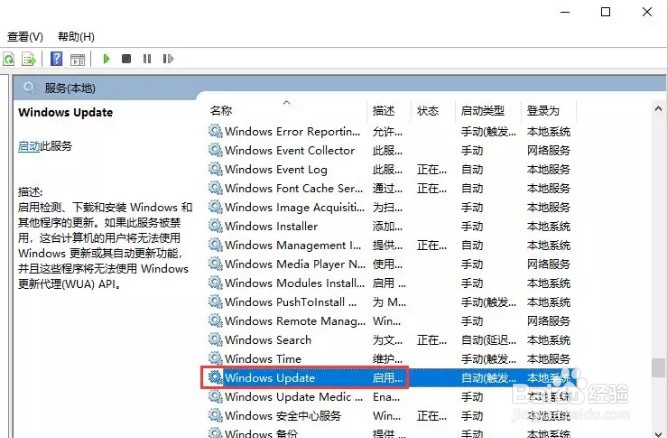
Task: Select the Windows Management I... name
Action: 293,245
